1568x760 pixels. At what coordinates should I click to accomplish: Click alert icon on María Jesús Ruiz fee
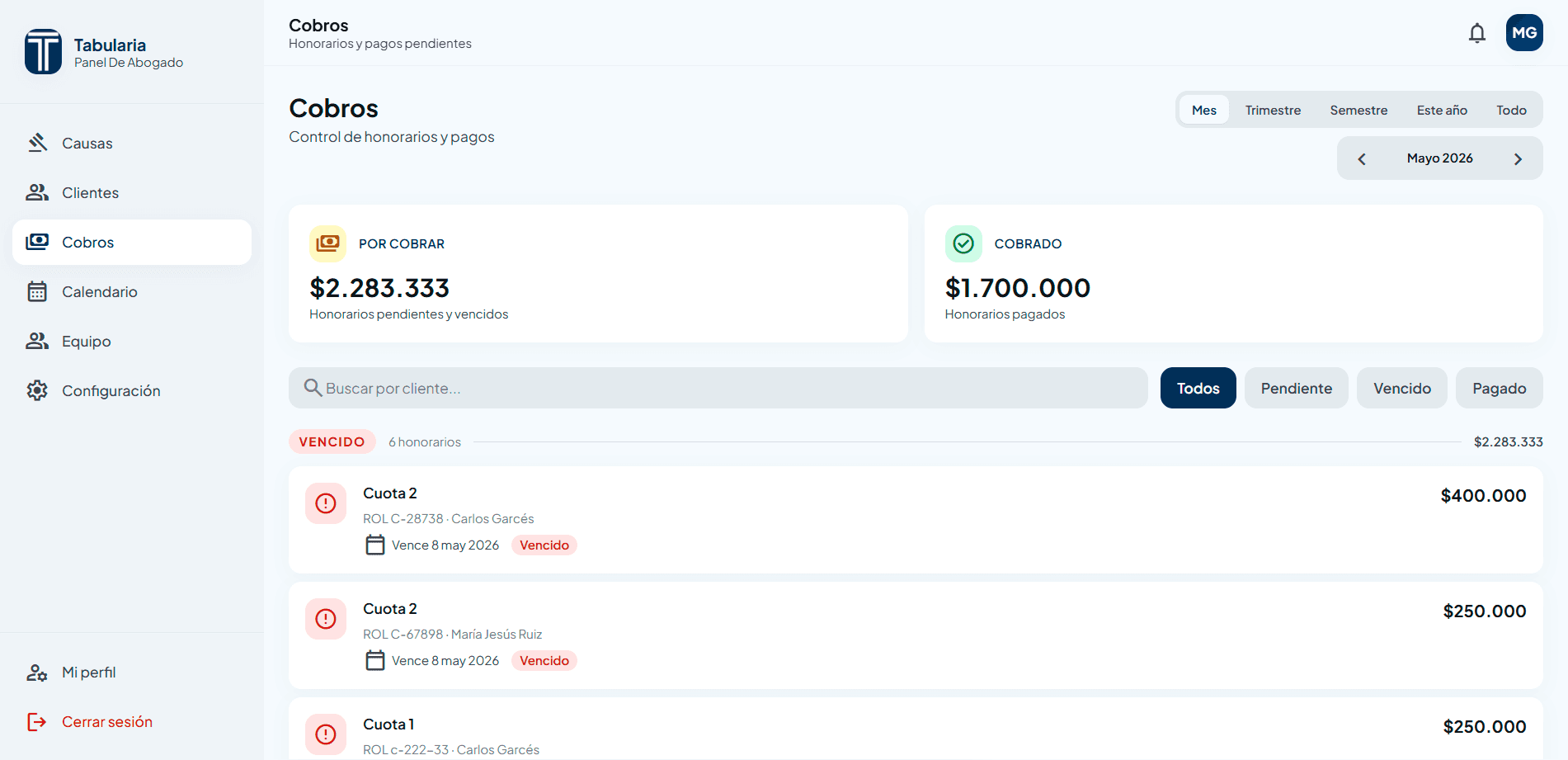coord(326,619)
